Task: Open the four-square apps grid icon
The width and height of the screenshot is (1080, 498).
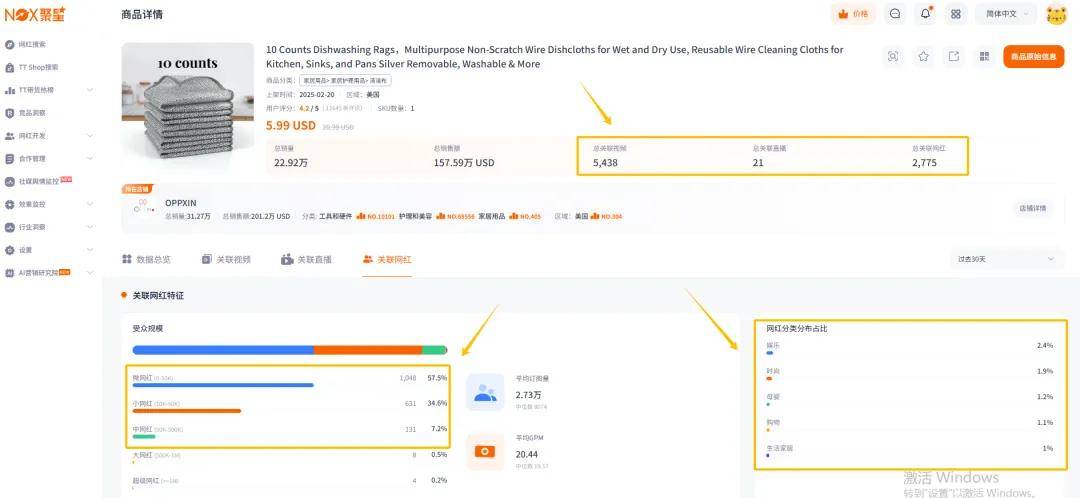Action: click(955, 14)
